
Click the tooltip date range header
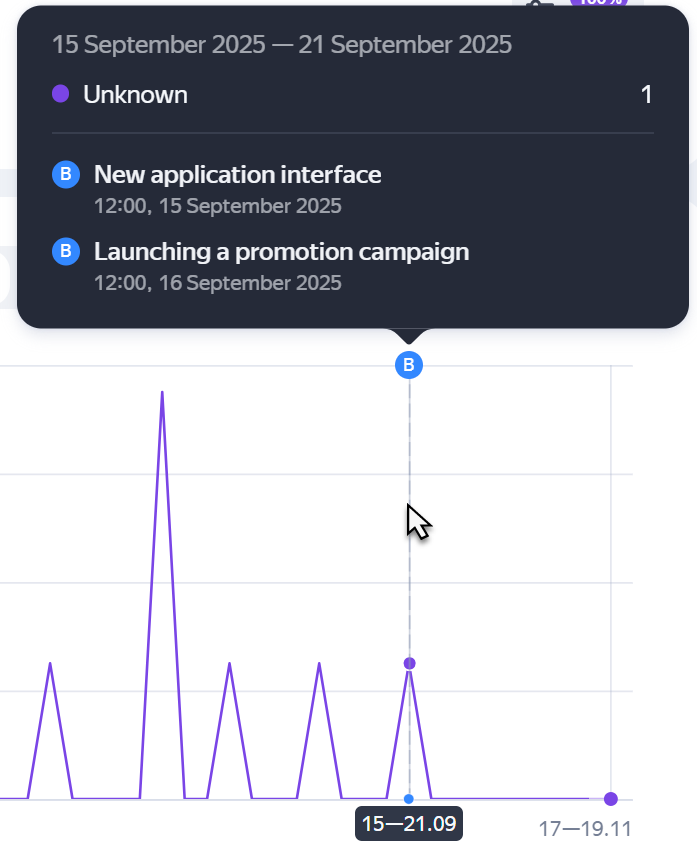pyautogui.click(x=281, y=45)
